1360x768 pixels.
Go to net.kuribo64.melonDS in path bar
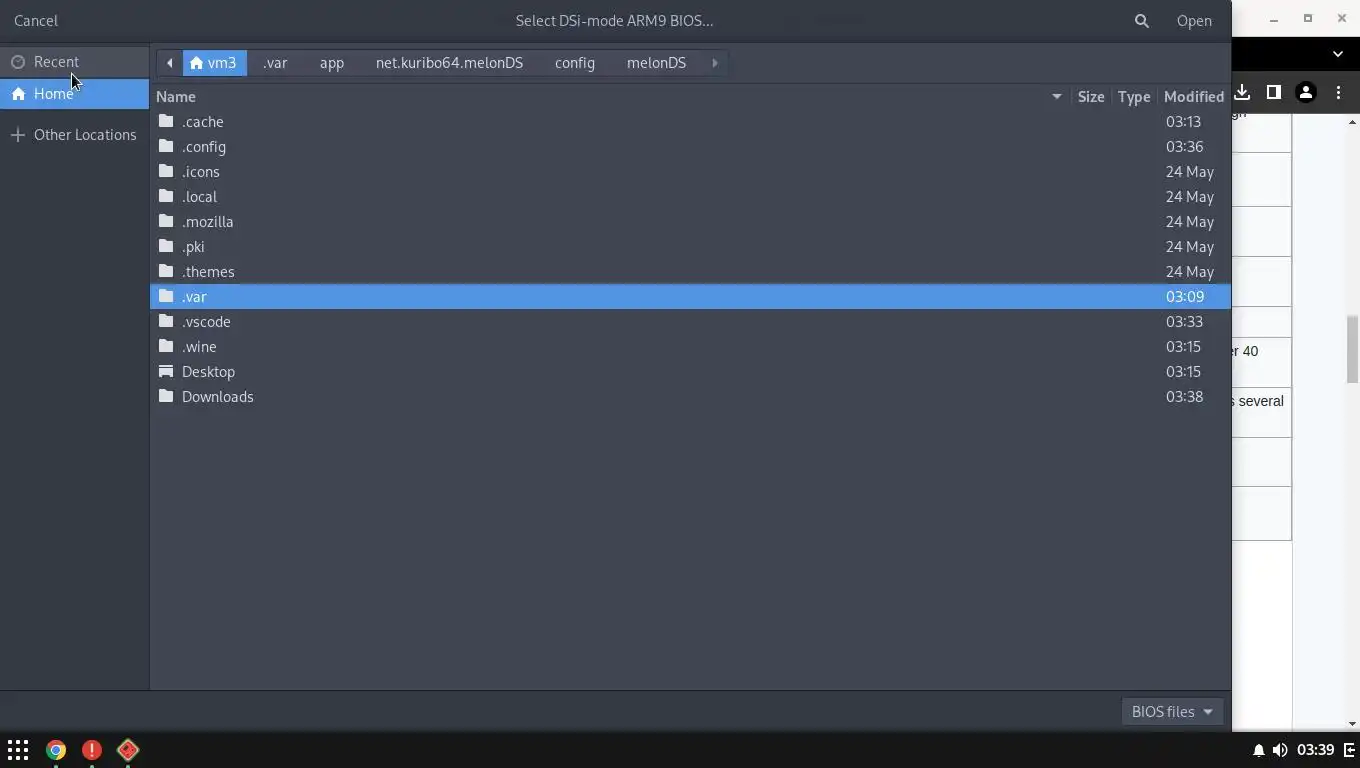point(449,63)
